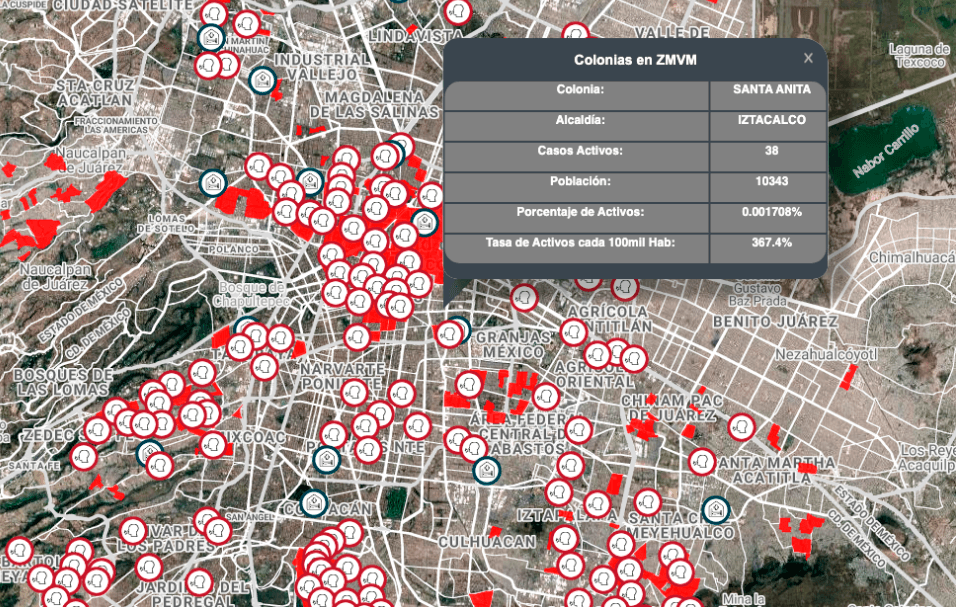Select teal house marker between Narvarte and Coyoacán
The width and height of the screenshot is (956, 607).
pos(327,460)
